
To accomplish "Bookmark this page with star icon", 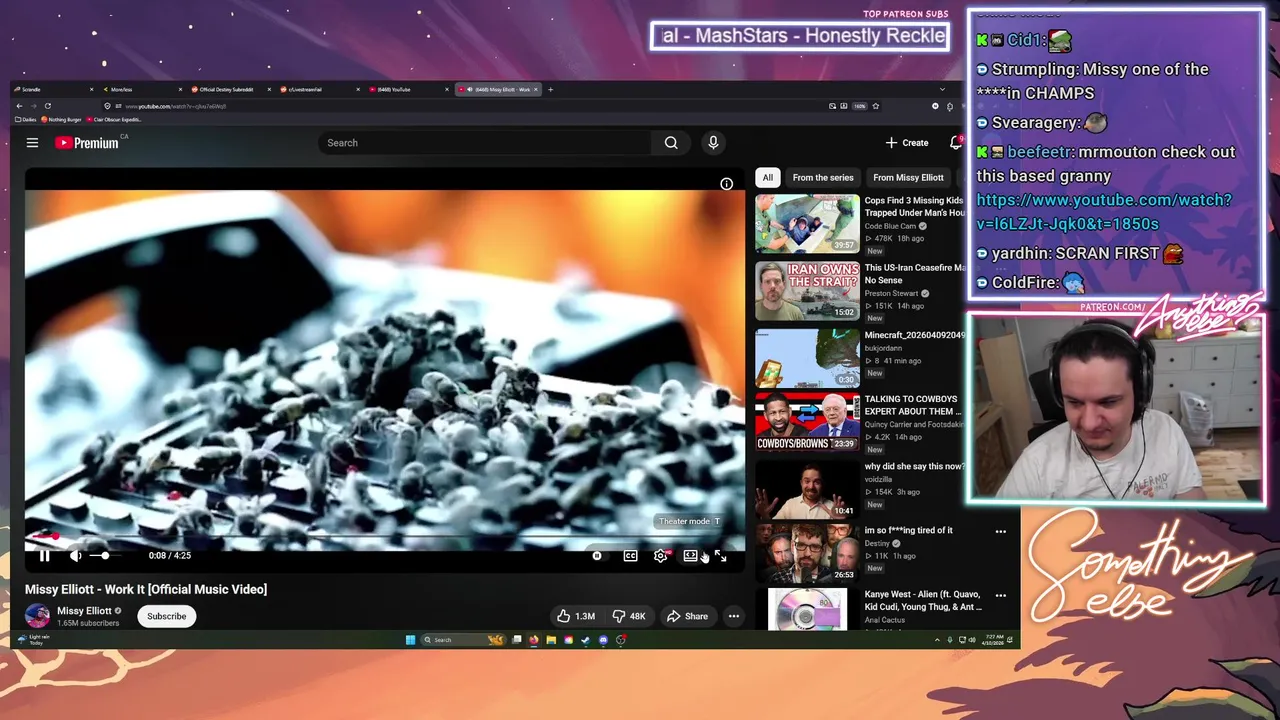I will [x=876, y=106].
